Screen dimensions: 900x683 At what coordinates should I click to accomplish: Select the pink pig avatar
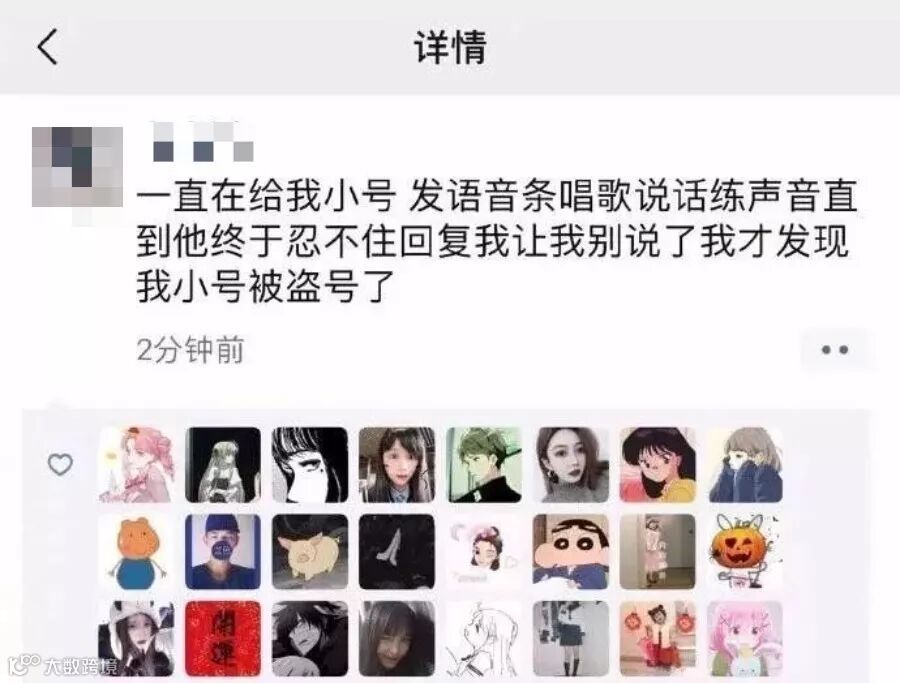click(310, 552)
